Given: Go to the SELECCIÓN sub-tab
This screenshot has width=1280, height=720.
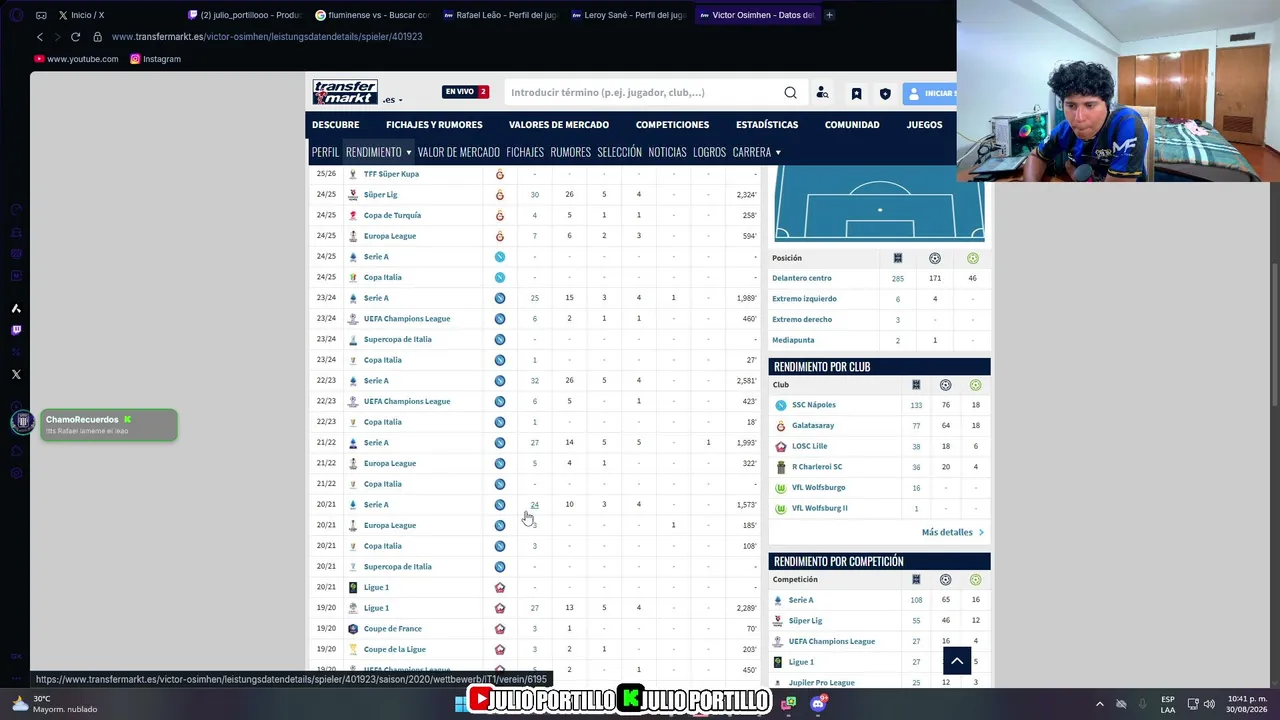Looking at the screenshot, I should pos(619,152).
